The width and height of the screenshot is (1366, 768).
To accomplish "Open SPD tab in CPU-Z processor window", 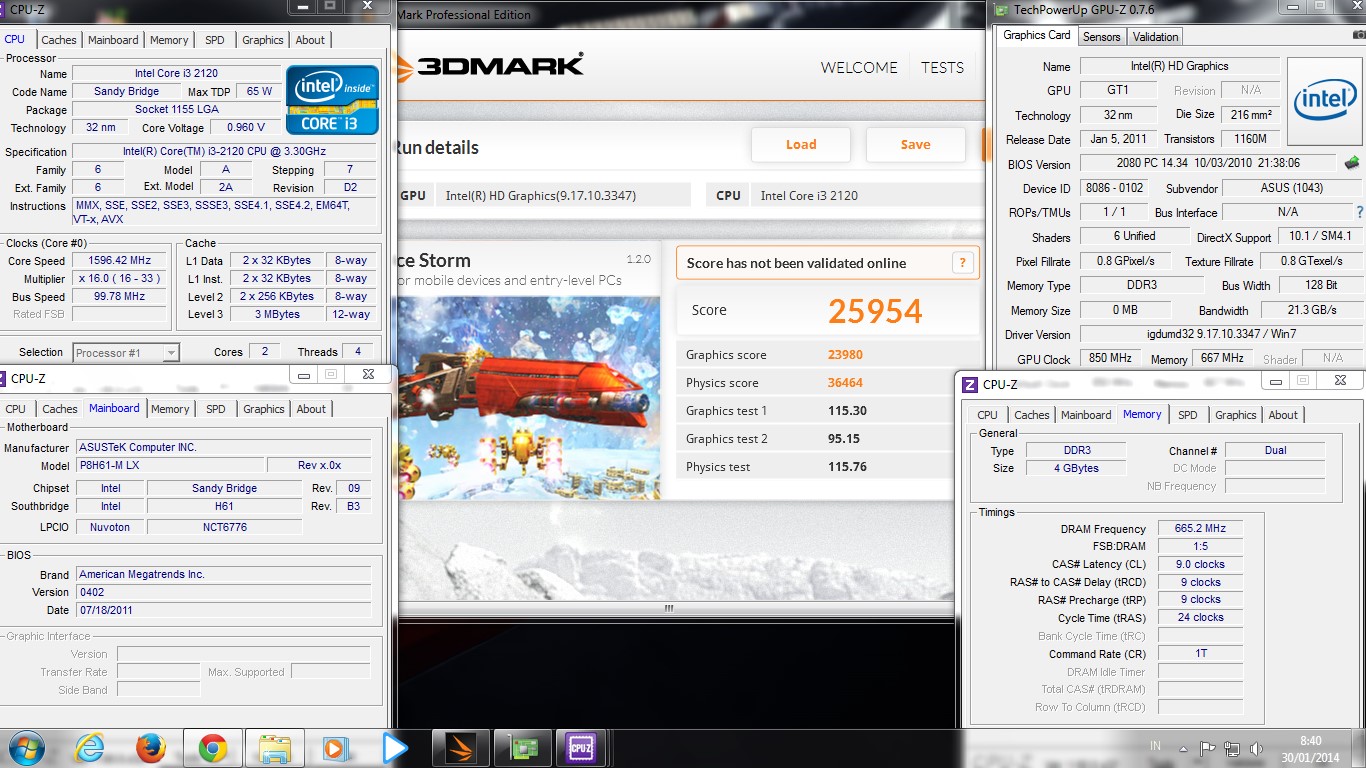I will pyautogui.click(x=214, y=40).
